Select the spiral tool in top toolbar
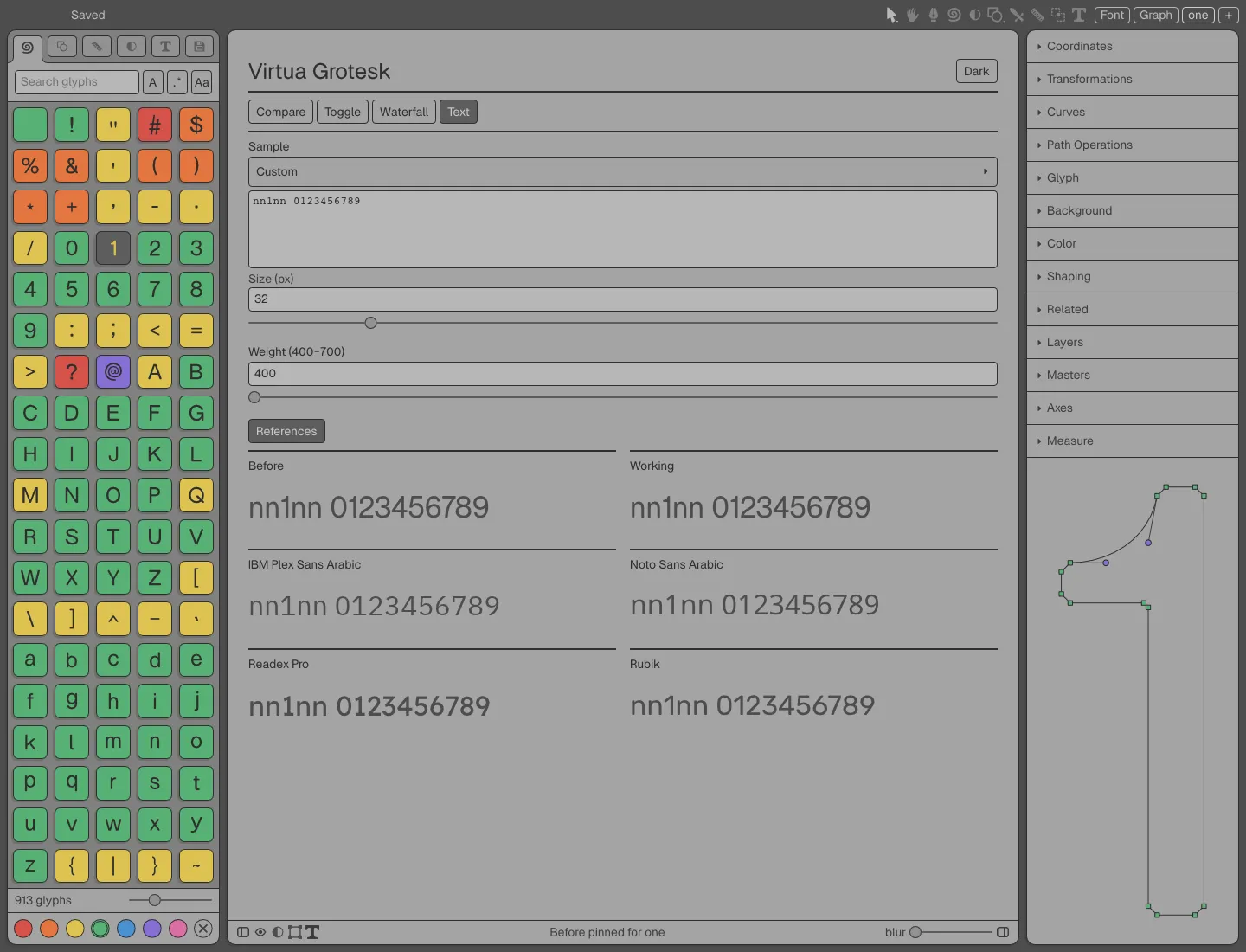 (x=954, y=15)
